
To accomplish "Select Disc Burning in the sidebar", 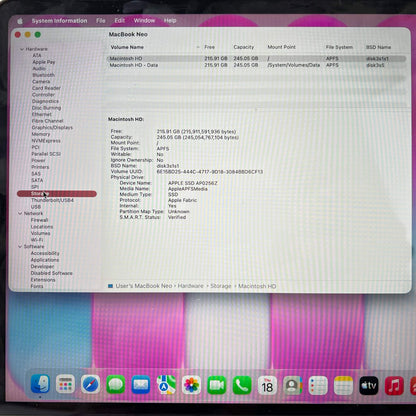I will [46, 108].
